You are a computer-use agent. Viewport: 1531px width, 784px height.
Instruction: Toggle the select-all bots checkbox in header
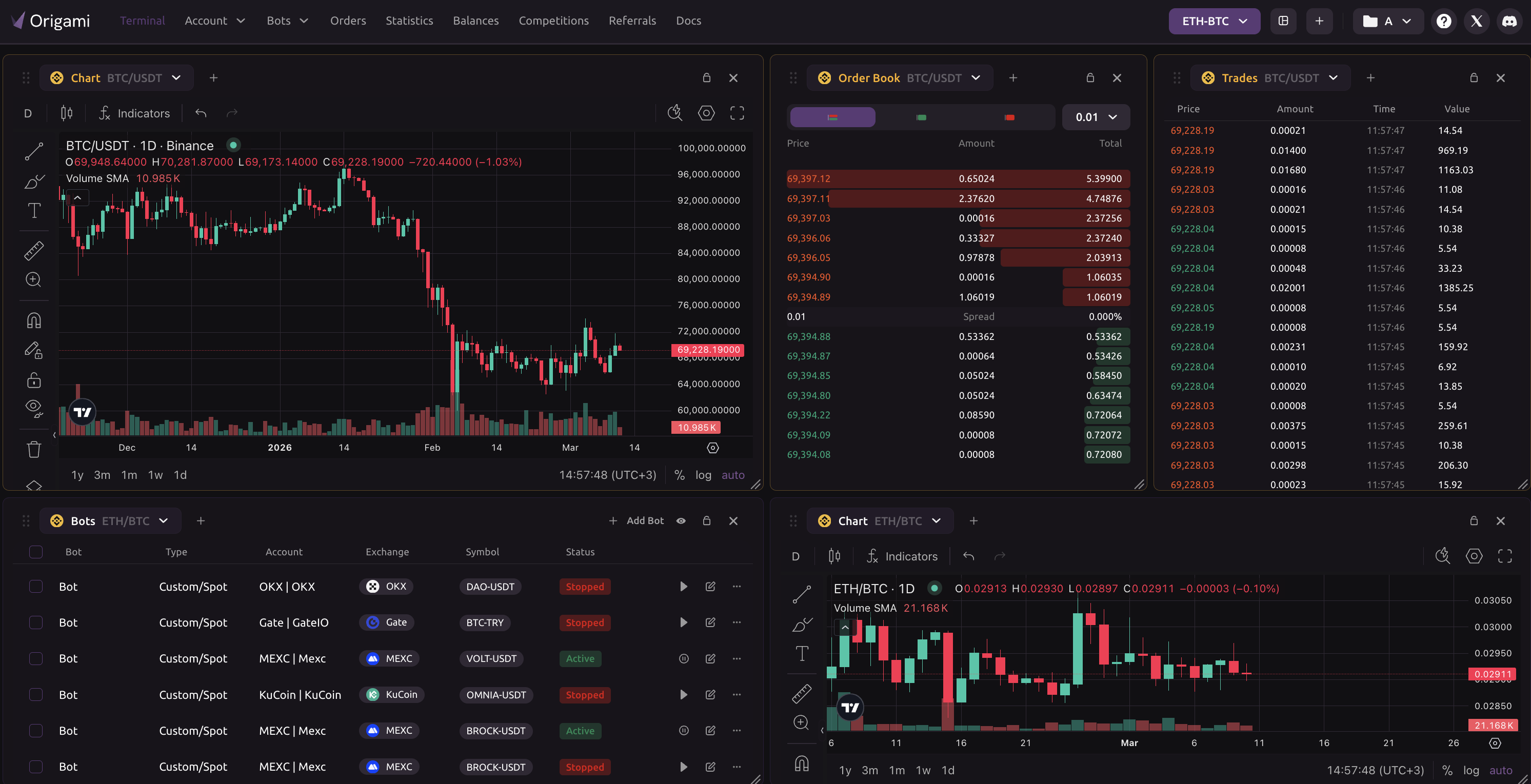coord(36,552)
